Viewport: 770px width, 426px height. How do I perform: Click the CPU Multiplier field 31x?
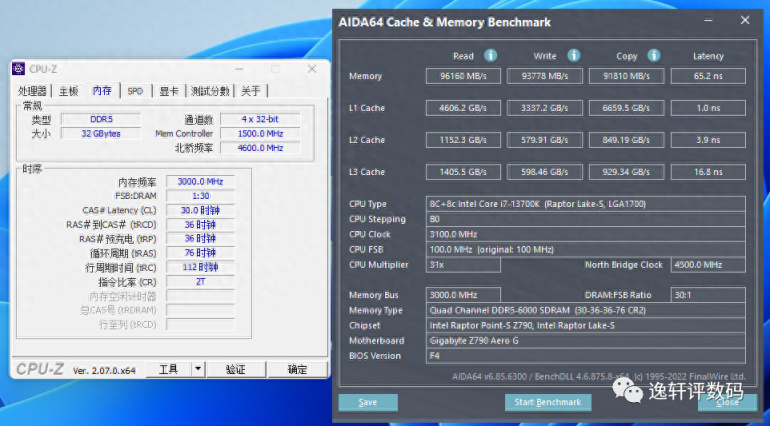tap(463, 265)
